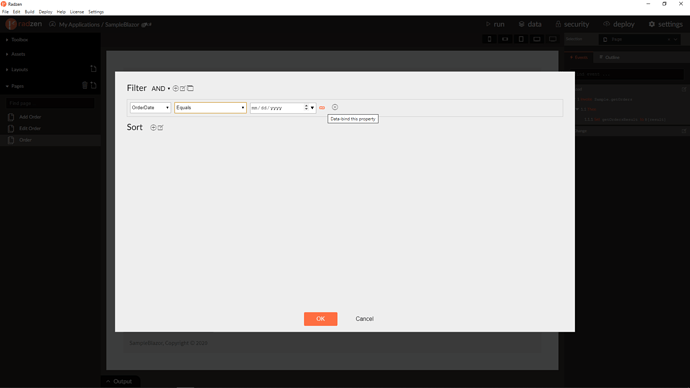The width and height of the screenshot is (690, 388).
Task: Change the AND logical operator dropdown
Action: click(x=161, y=89)
